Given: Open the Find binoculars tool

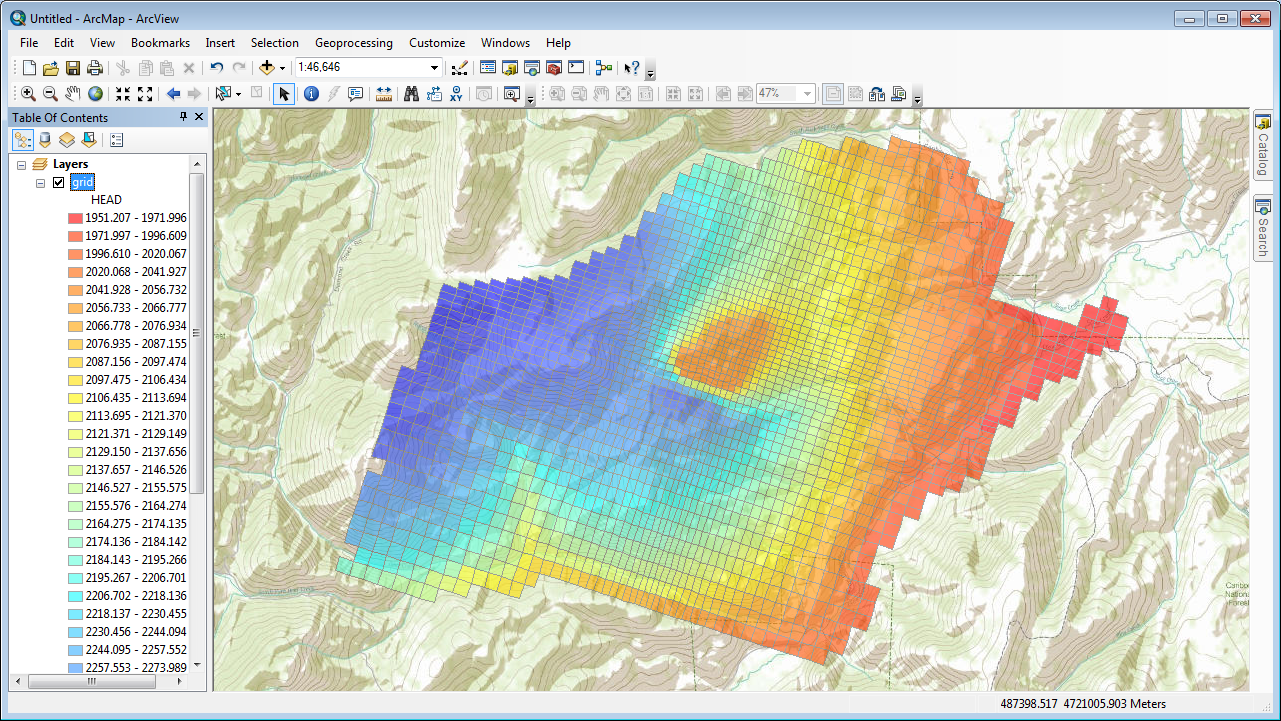Looking at the screenshot, I should (411, 94).
